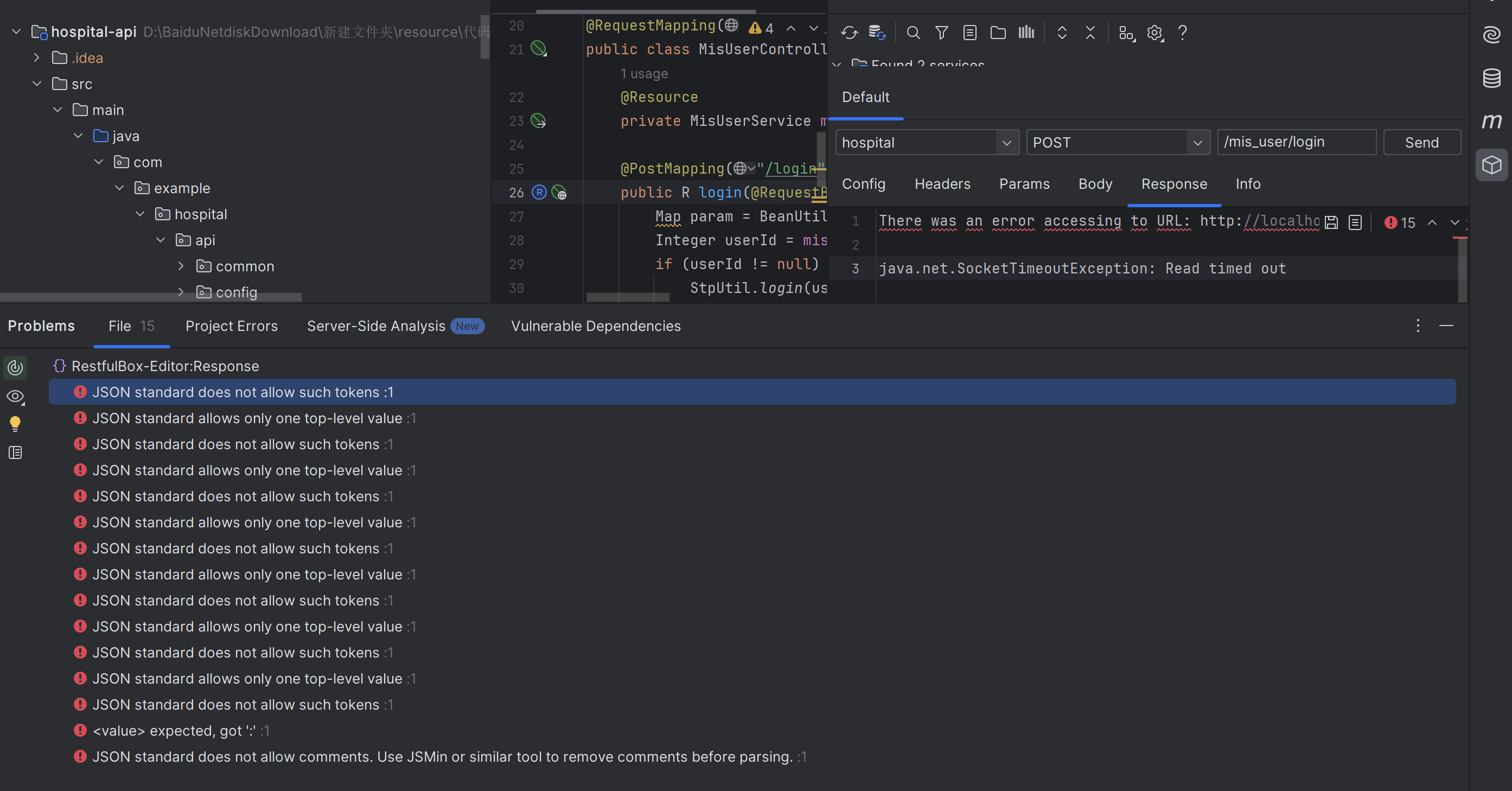This screenshot has height=791, width=1512.
Task: Click the lightbulb quick fix icon
Action: 15,424
